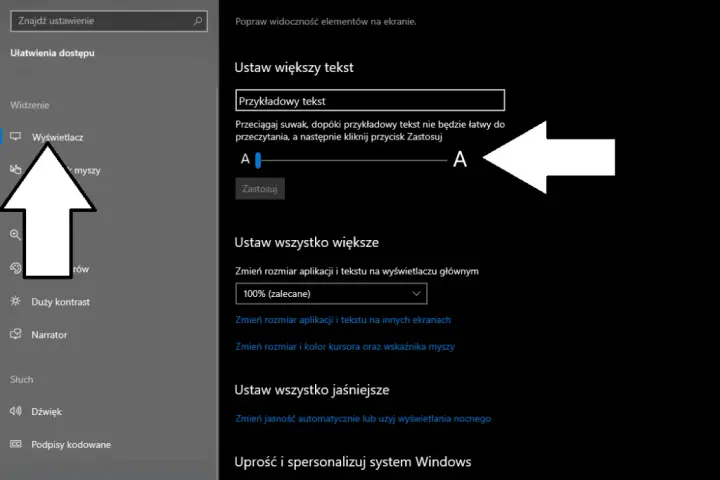This screenshot has height=480, width=720.
Task: Open link 'Zmień rozmiar i kolor kursora'
Action: (345, 346)
